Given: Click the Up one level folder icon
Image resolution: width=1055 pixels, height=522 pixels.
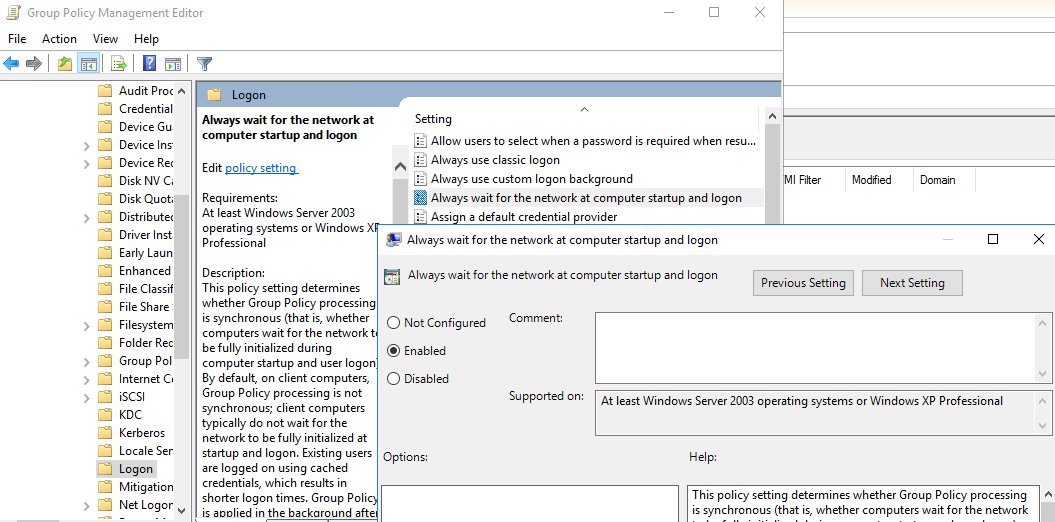Looking at the screenshot, I should (x=65, y=64).
